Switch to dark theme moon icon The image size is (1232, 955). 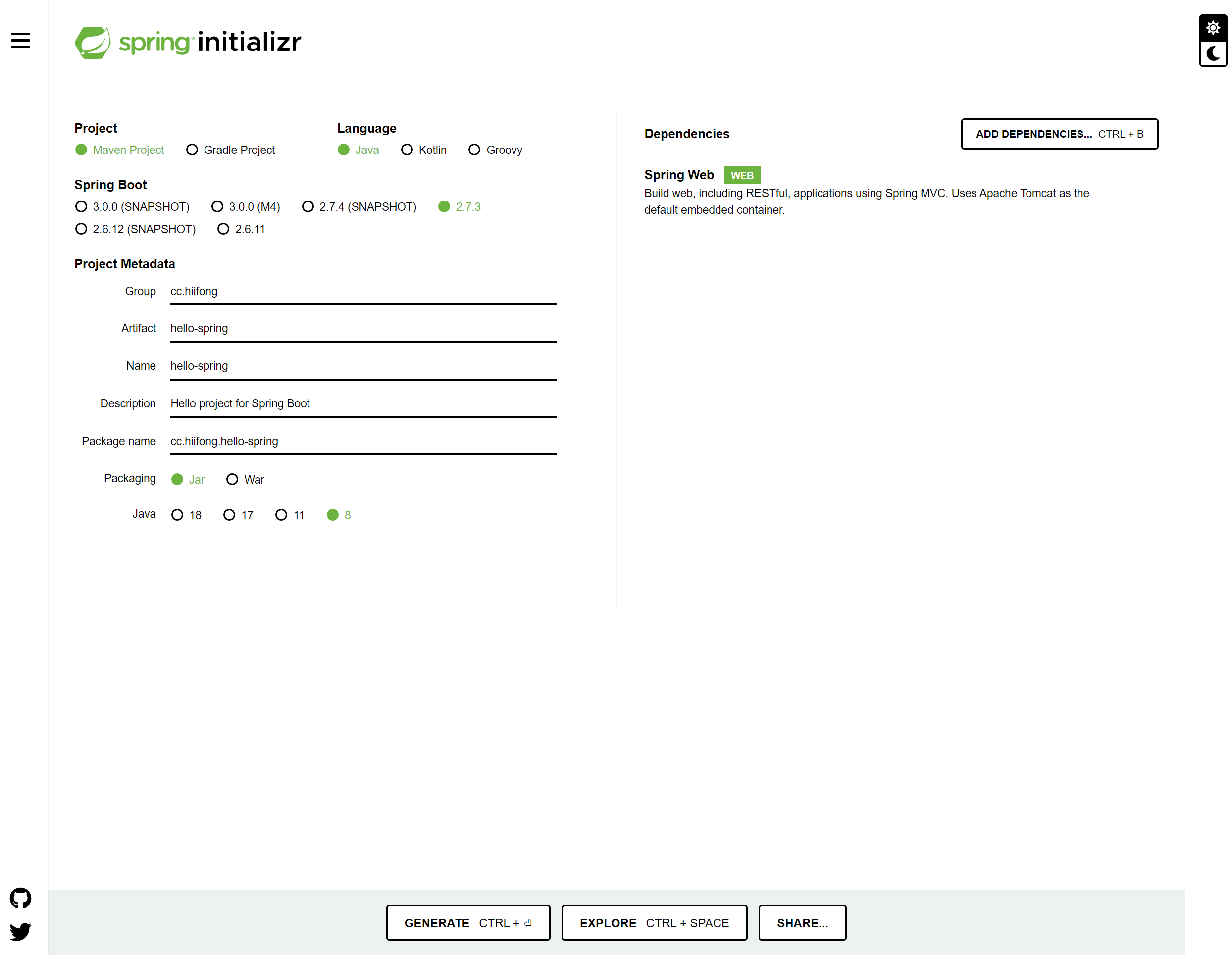pyautogui.click(x=1212, y=54)
